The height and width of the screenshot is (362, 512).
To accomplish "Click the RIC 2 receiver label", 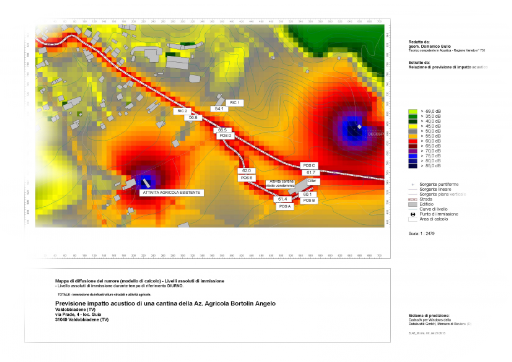I will pyautogui.click(x=182, y=111).
